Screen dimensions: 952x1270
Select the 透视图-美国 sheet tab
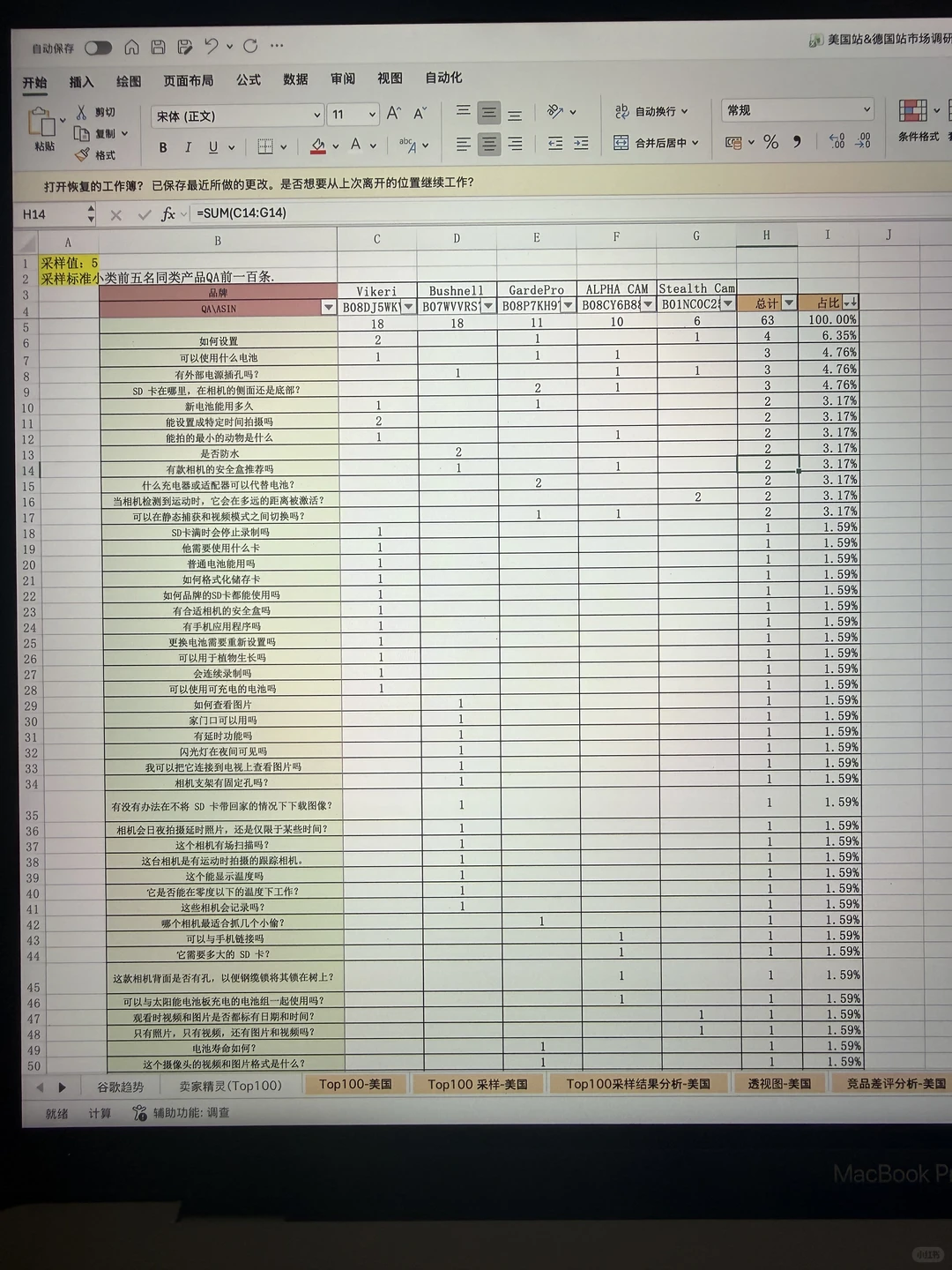pos(779,1084)
